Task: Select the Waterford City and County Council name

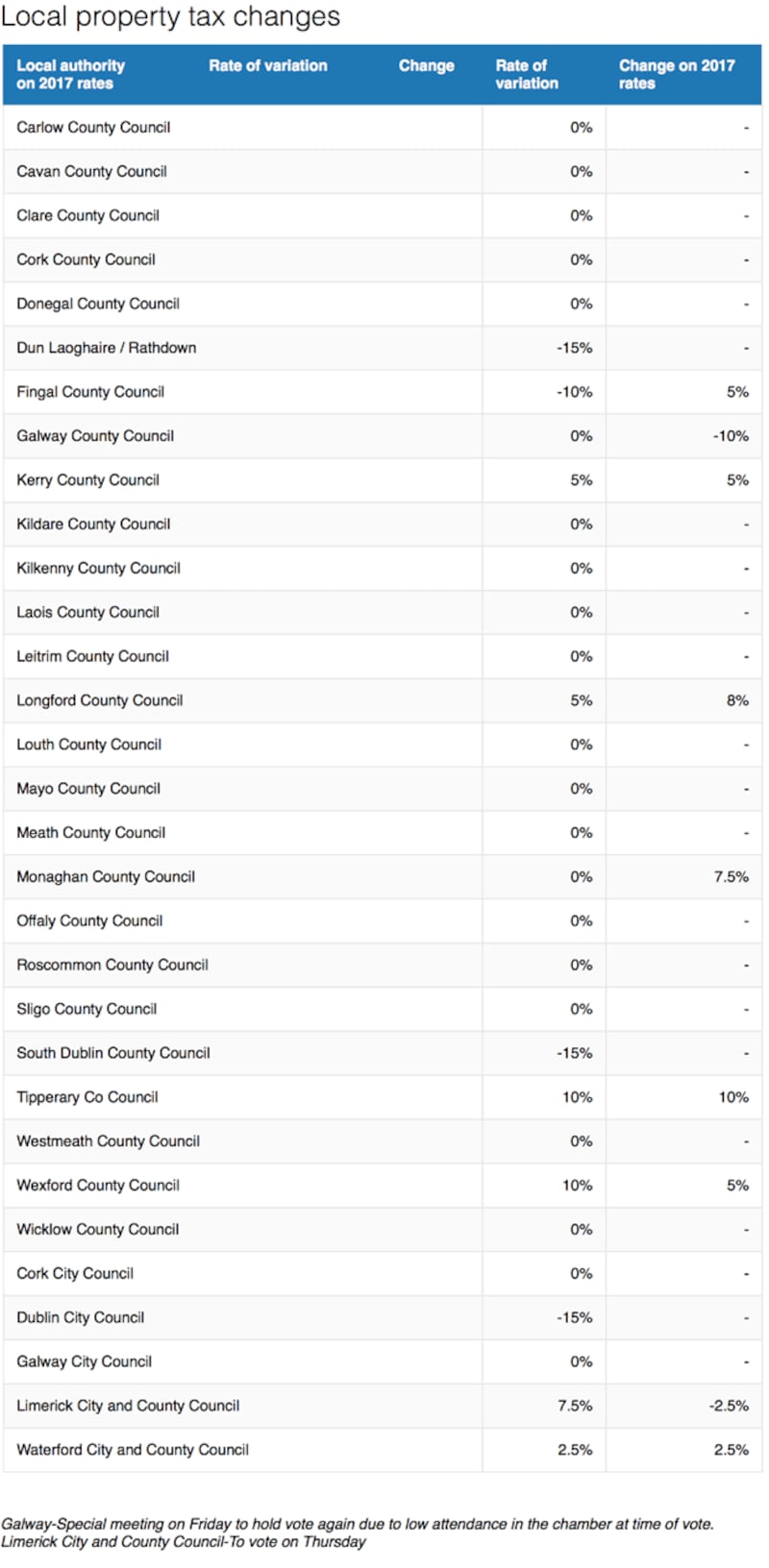Action: (x=132, y=1450)
